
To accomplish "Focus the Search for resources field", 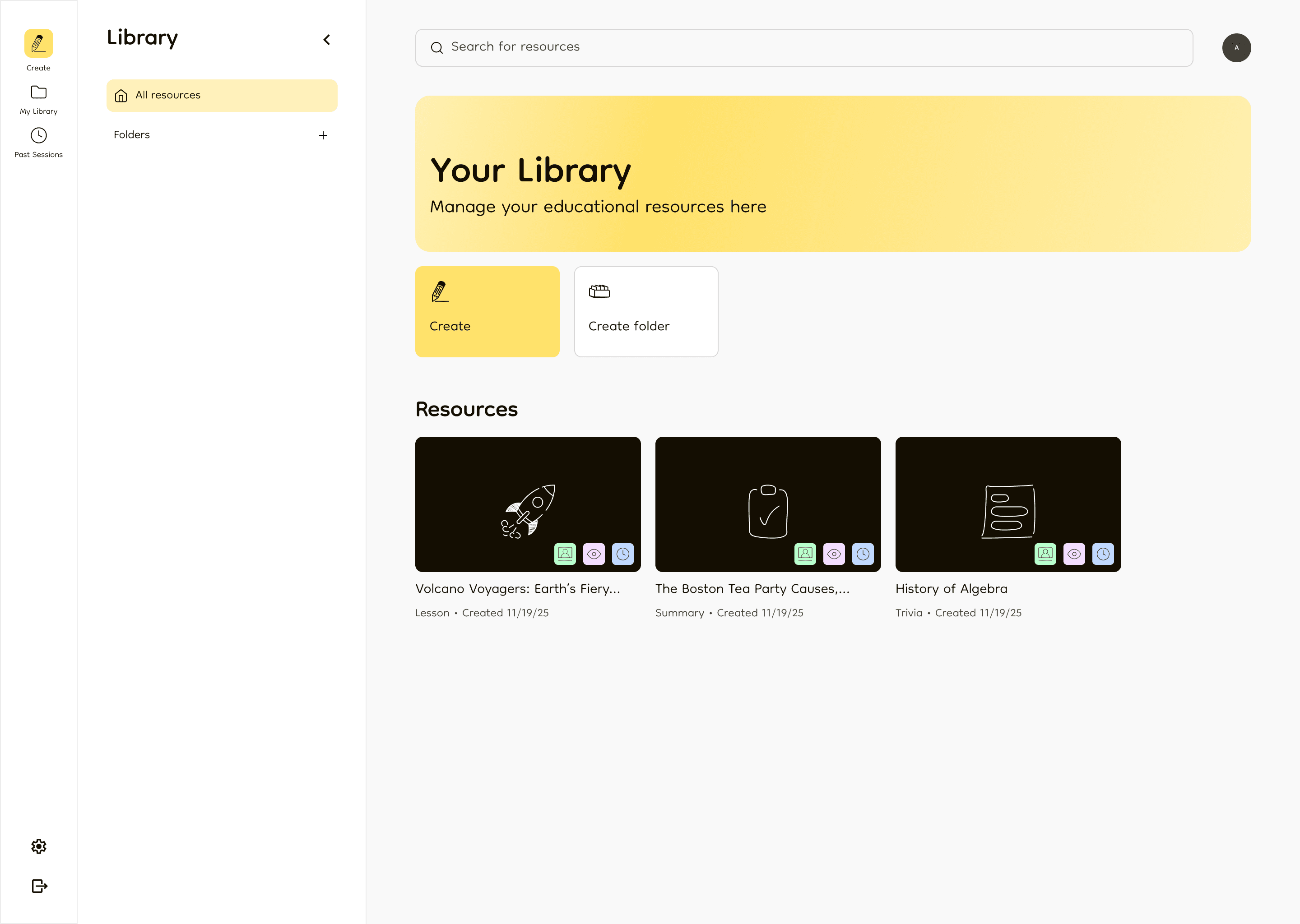I will click(x=803, y=48).
